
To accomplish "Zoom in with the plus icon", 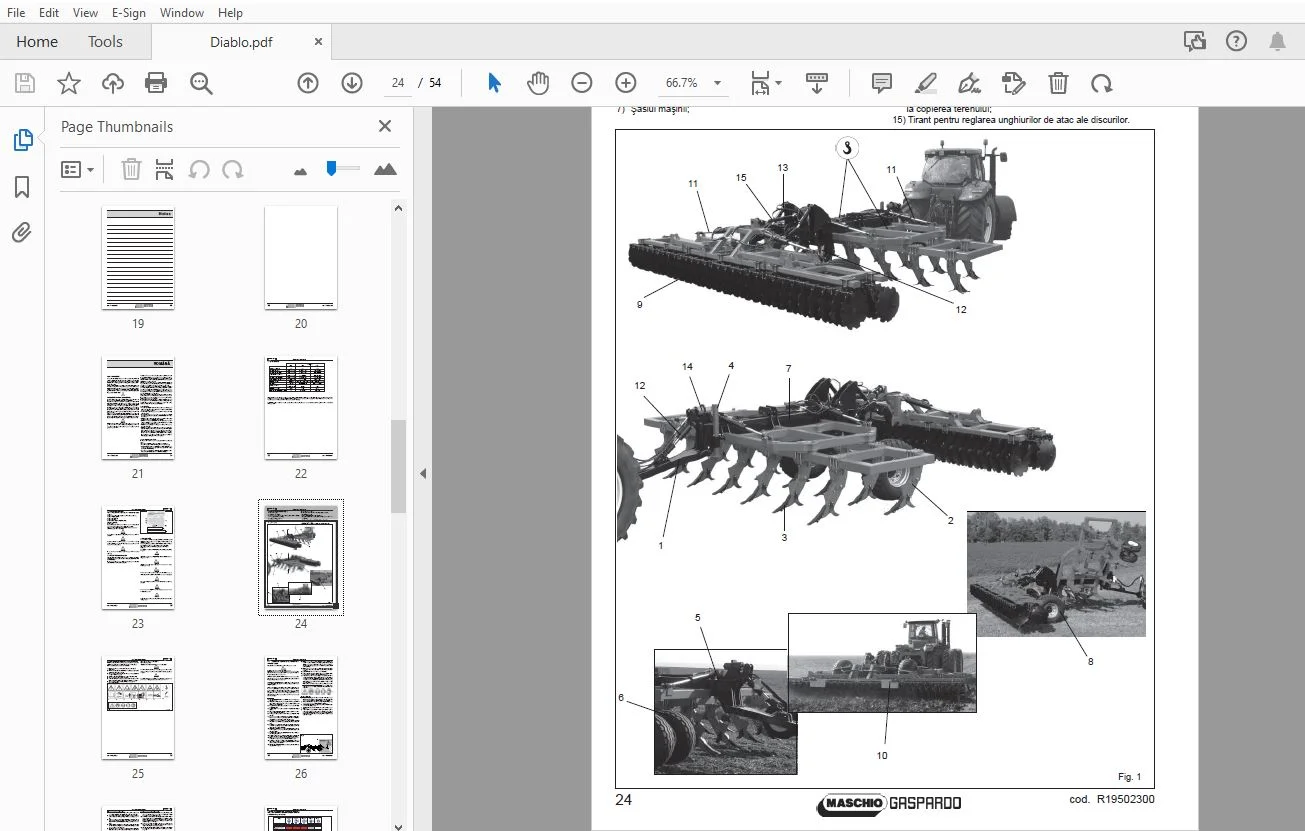I will [x=626, y=83].
